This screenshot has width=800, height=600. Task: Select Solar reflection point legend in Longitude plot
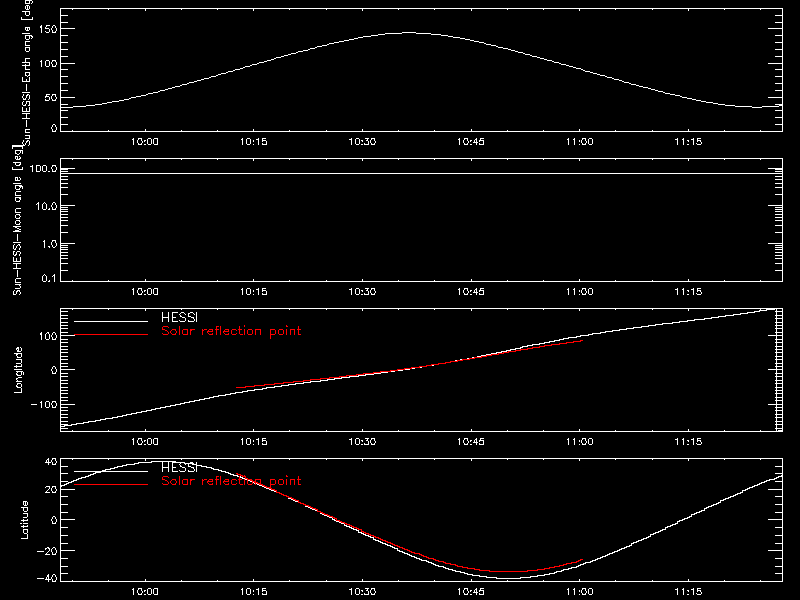231,331
